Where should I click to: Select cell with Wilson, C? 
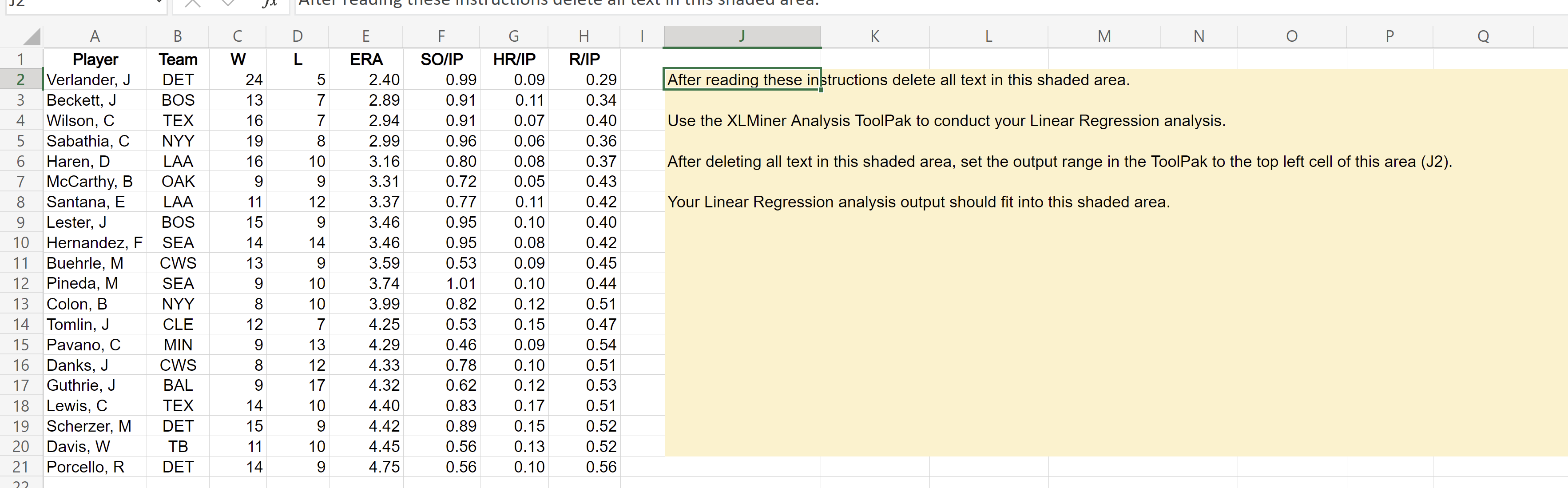tap(95, 120)
